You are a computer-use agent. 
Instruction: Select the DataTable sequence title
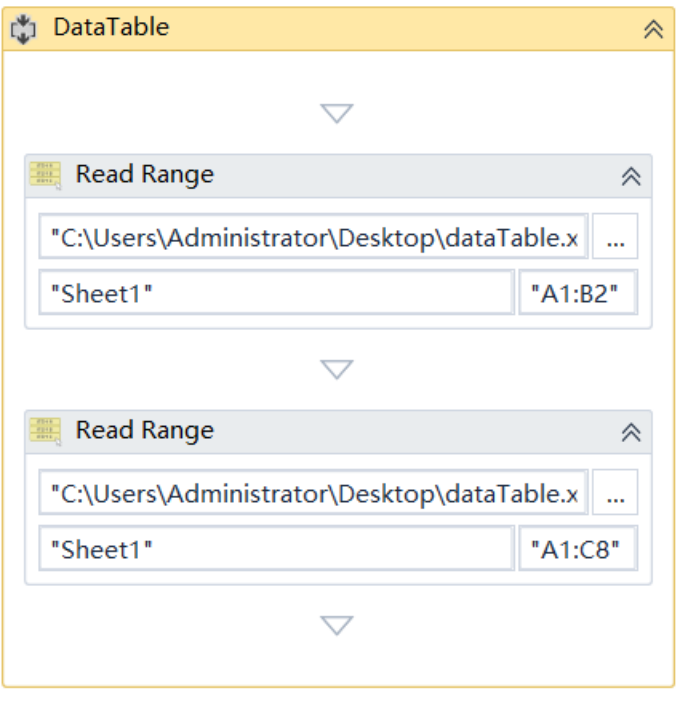pyautogui.click(x=111, y=28)
